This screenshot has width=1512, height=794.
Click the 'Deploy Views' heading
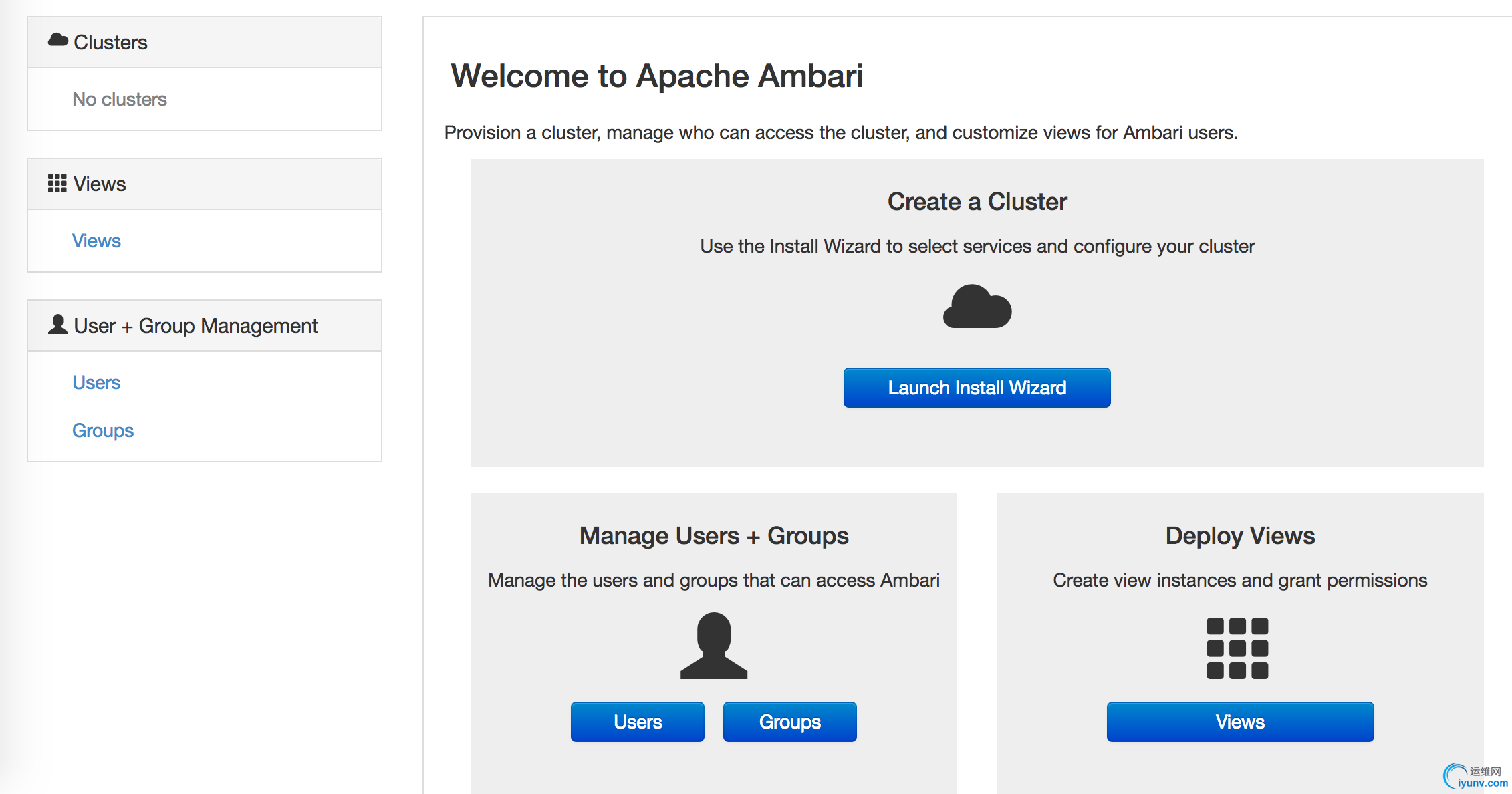pos(1241,535)
